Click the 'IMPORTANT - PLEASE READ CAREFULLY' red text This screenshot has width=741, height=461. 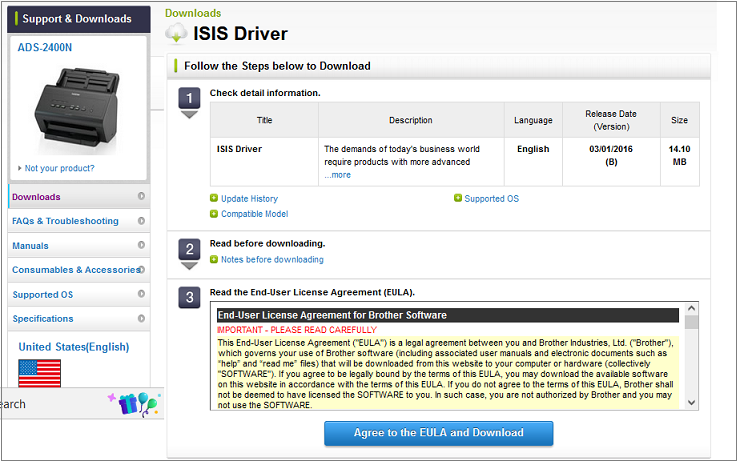click(x=297, y=330)
